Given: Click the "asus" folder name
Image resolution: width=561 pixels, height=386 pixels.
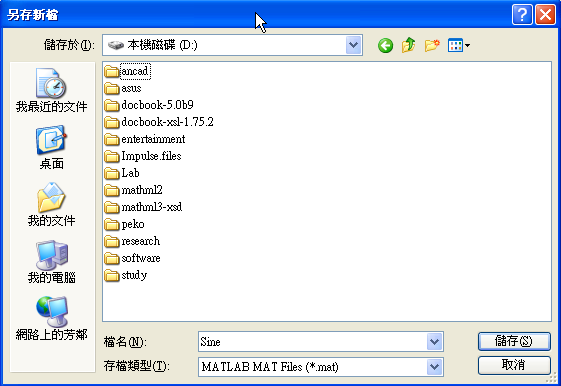Looking at the screenshot, I should 131,88.
